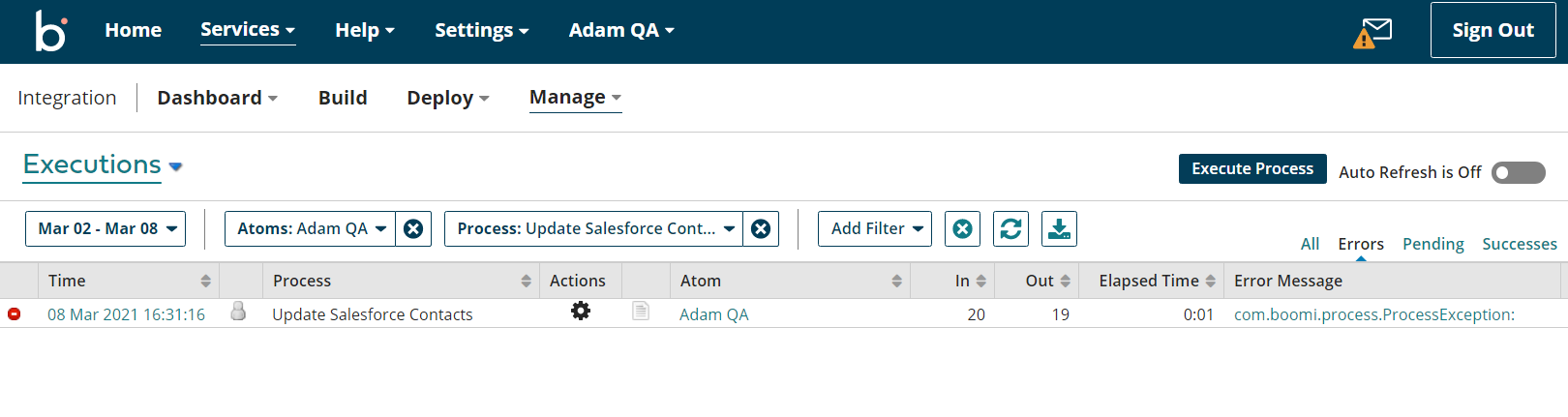This screenshot has width=1568, height=417.
Task: Expand the Executions view dropdown arrow
Action: [175, 166]
